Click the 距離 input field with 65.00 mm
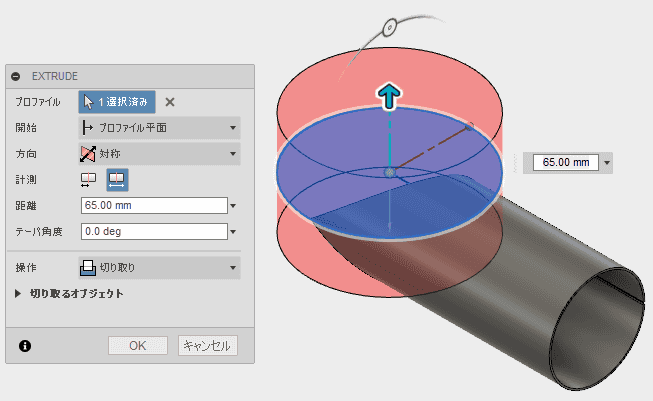653x401 pixels. (154, 206)
